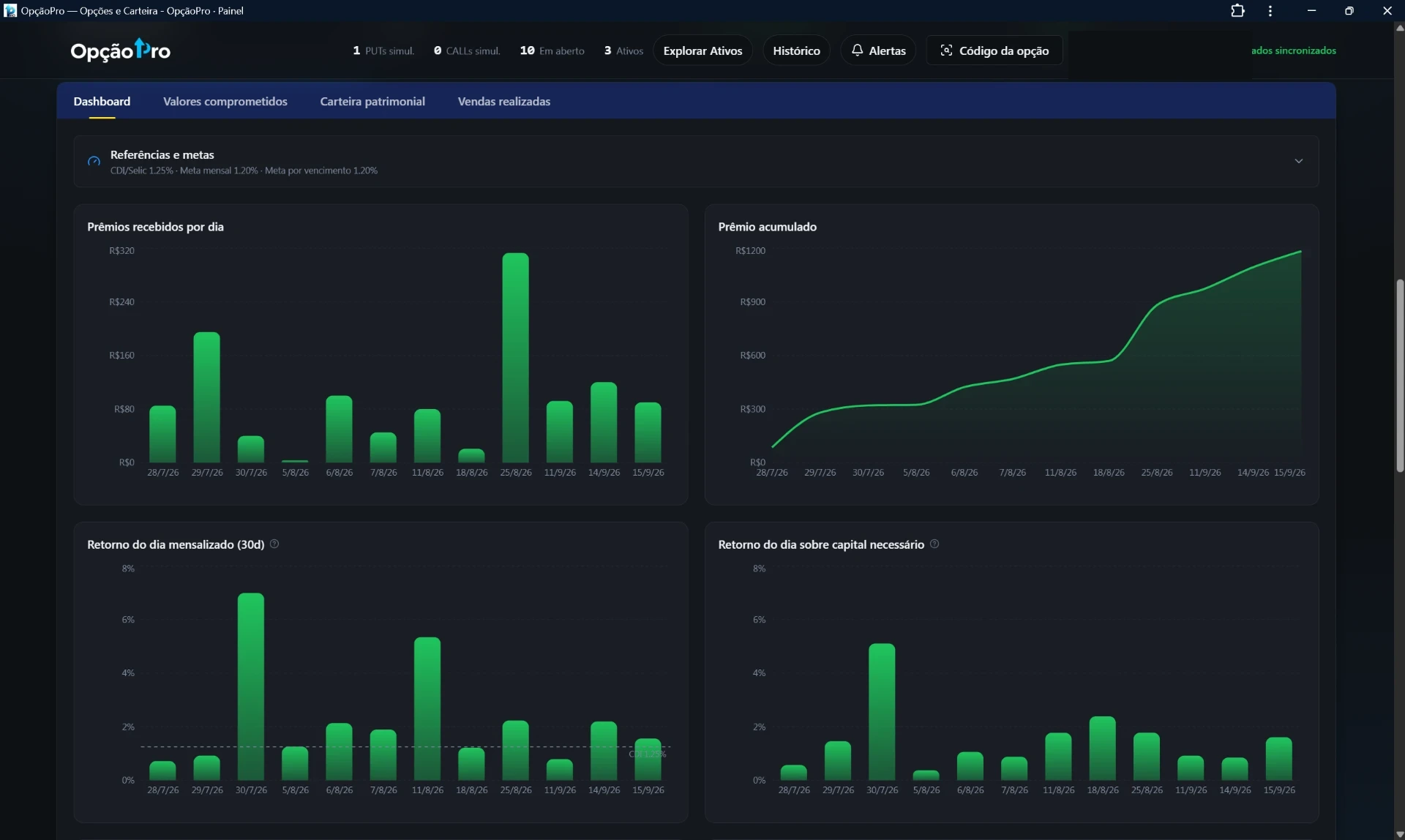Expand the Referências e metas chevron
The width and height of the screenshot is (1405, 840).
click(x=1299, y=161)
